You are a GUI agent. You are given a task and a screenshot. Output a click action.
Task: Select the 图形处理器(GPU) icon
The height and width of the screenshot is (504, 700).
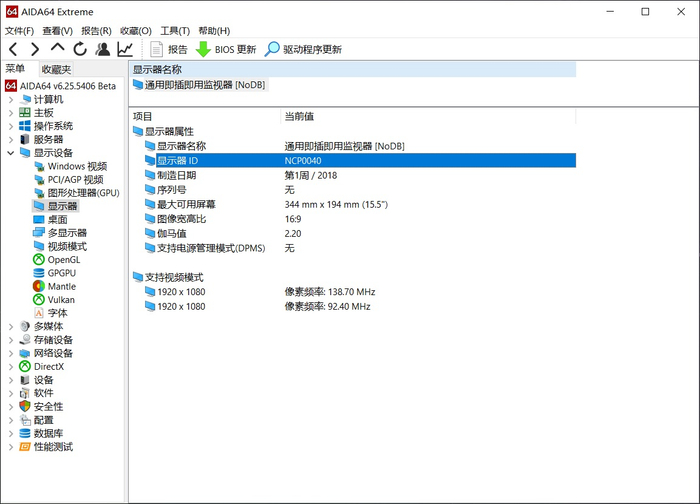click(x=39, y=193)
